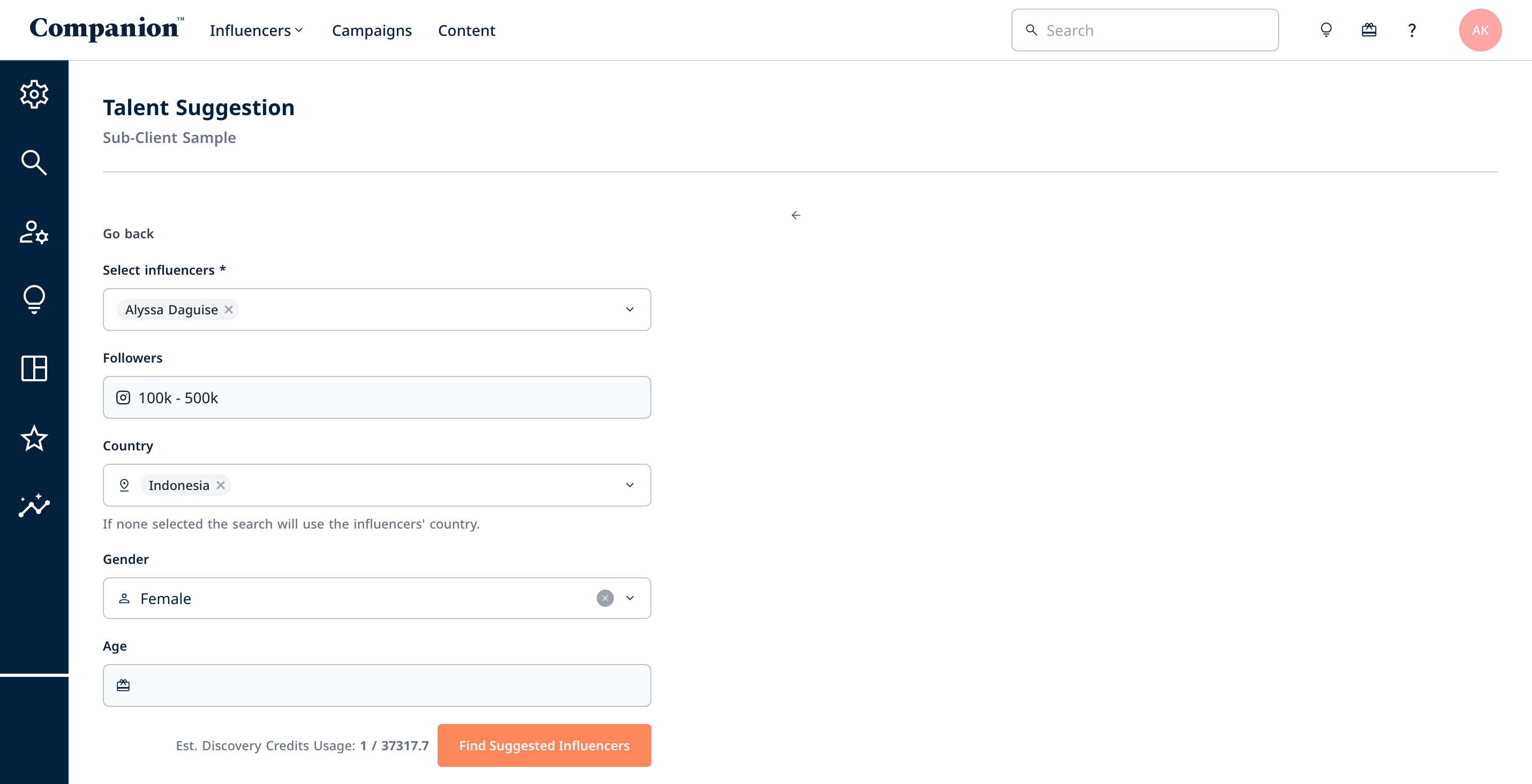The height and width of the screenshot is (784, 1532).
Task: Open the sparkle analytics sidebar icon
Action: (x=34, y=506)
